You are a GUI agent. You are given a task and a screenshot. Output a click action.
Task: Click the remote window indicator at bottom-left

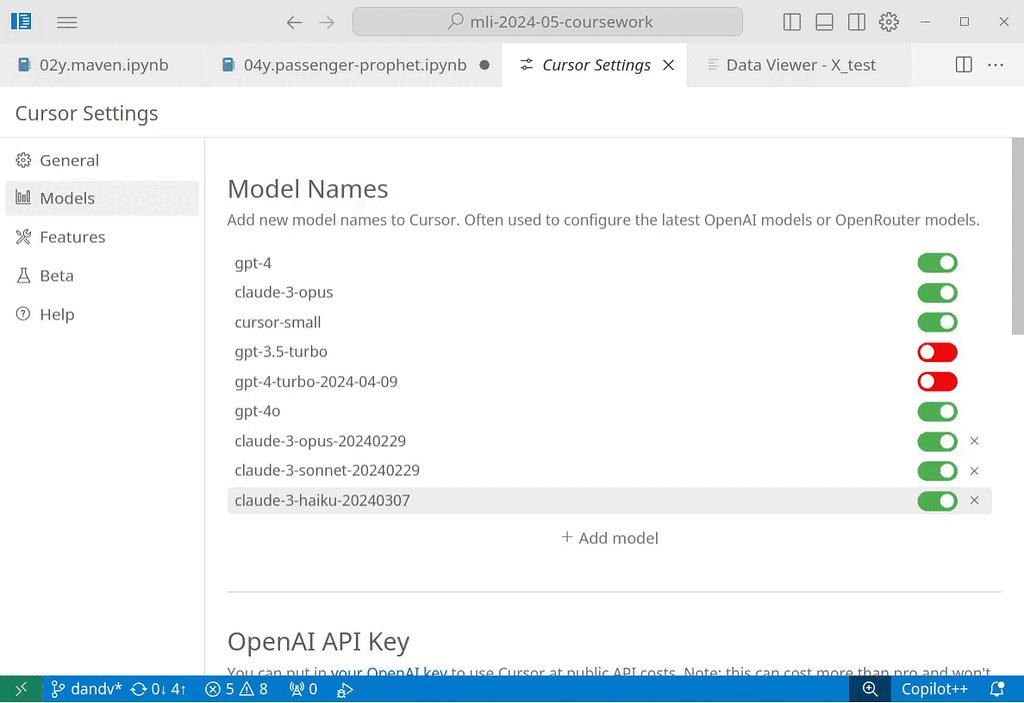[x=20, y=689]
